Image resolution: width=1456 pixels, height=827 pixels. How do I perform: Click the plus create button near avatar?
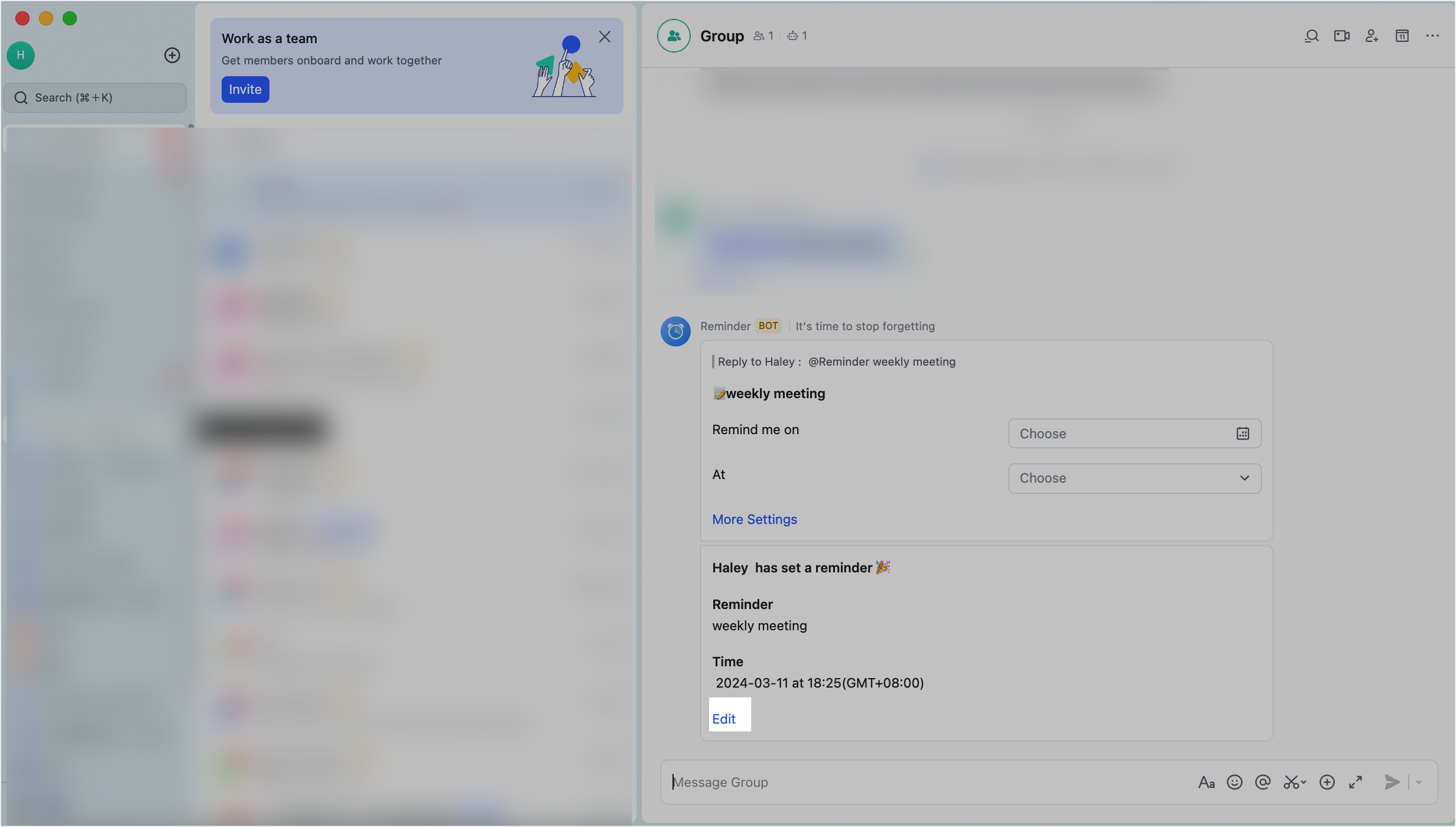[x=172, y=55]
